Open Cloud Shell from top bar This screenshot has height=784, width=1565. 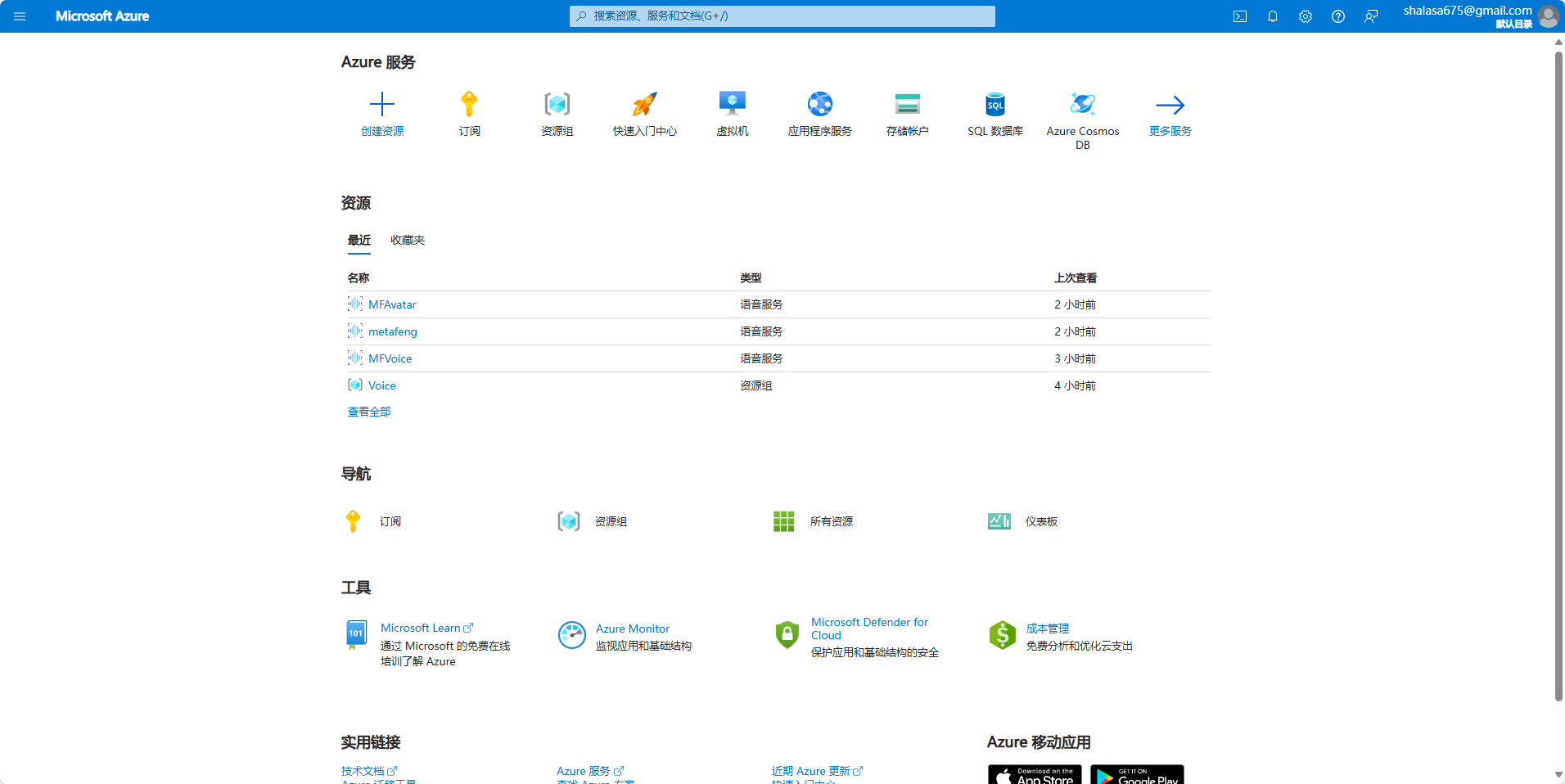[x=1240, y=16]
